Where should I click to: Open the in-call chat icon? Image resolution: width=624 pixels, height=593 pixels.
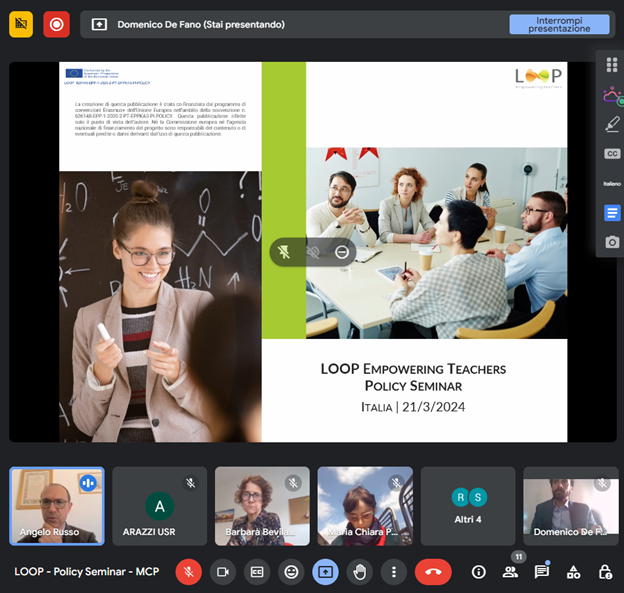coord(542,572)
